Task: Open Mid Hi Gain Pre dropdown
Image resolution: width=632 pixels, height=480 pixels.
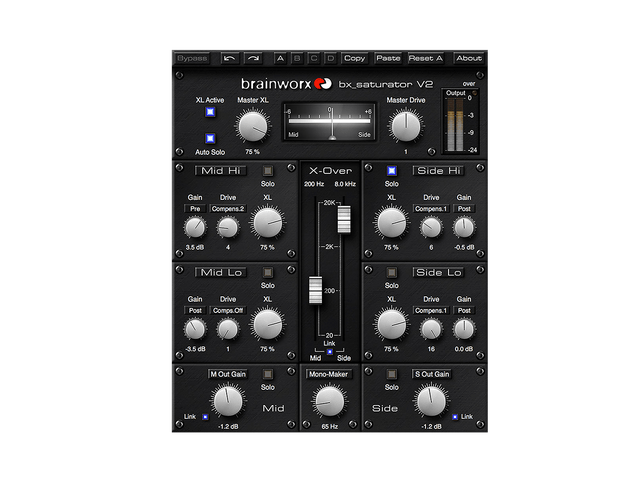Action: pos(195,209)
